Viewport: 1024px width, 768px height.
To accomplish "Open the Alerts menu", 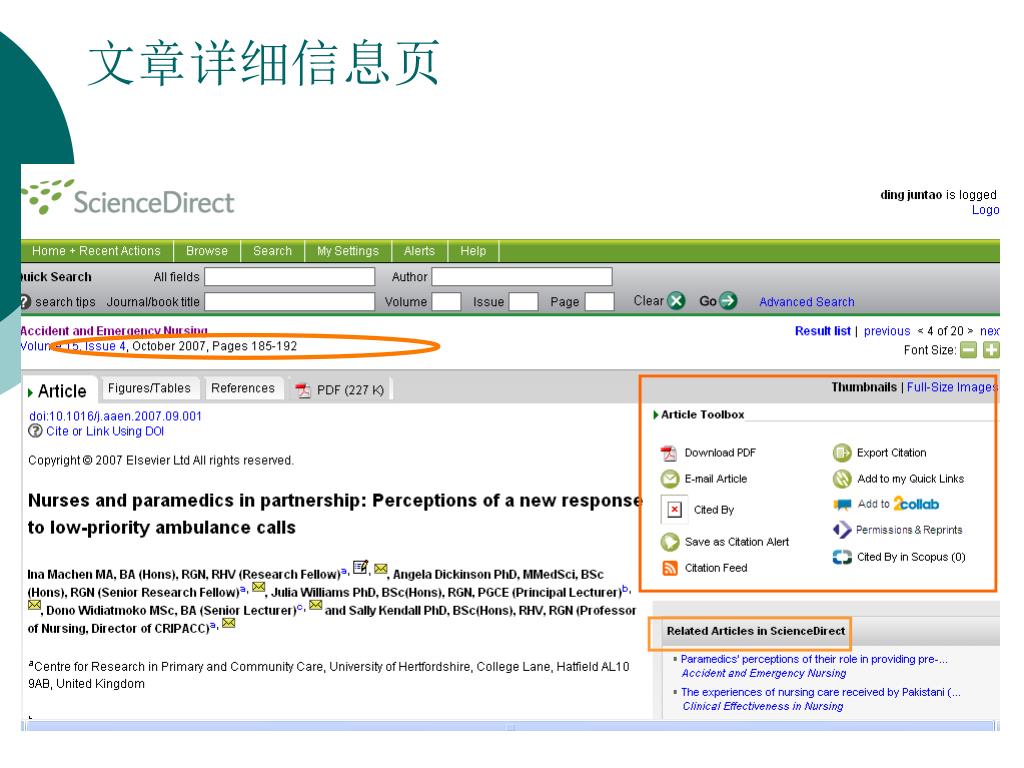I will coord(419,251).
